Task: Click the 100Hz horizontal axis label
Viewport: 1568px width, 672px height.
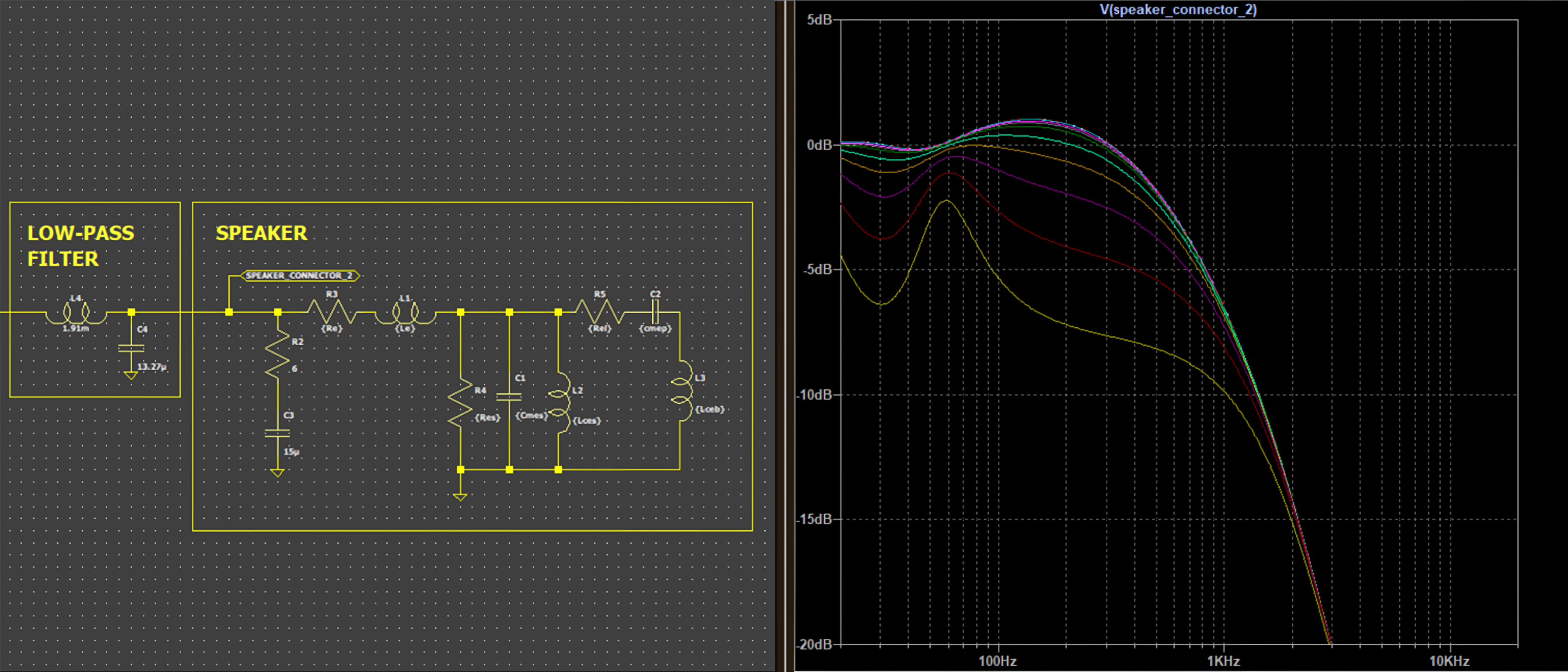Action: click(997, 661)
